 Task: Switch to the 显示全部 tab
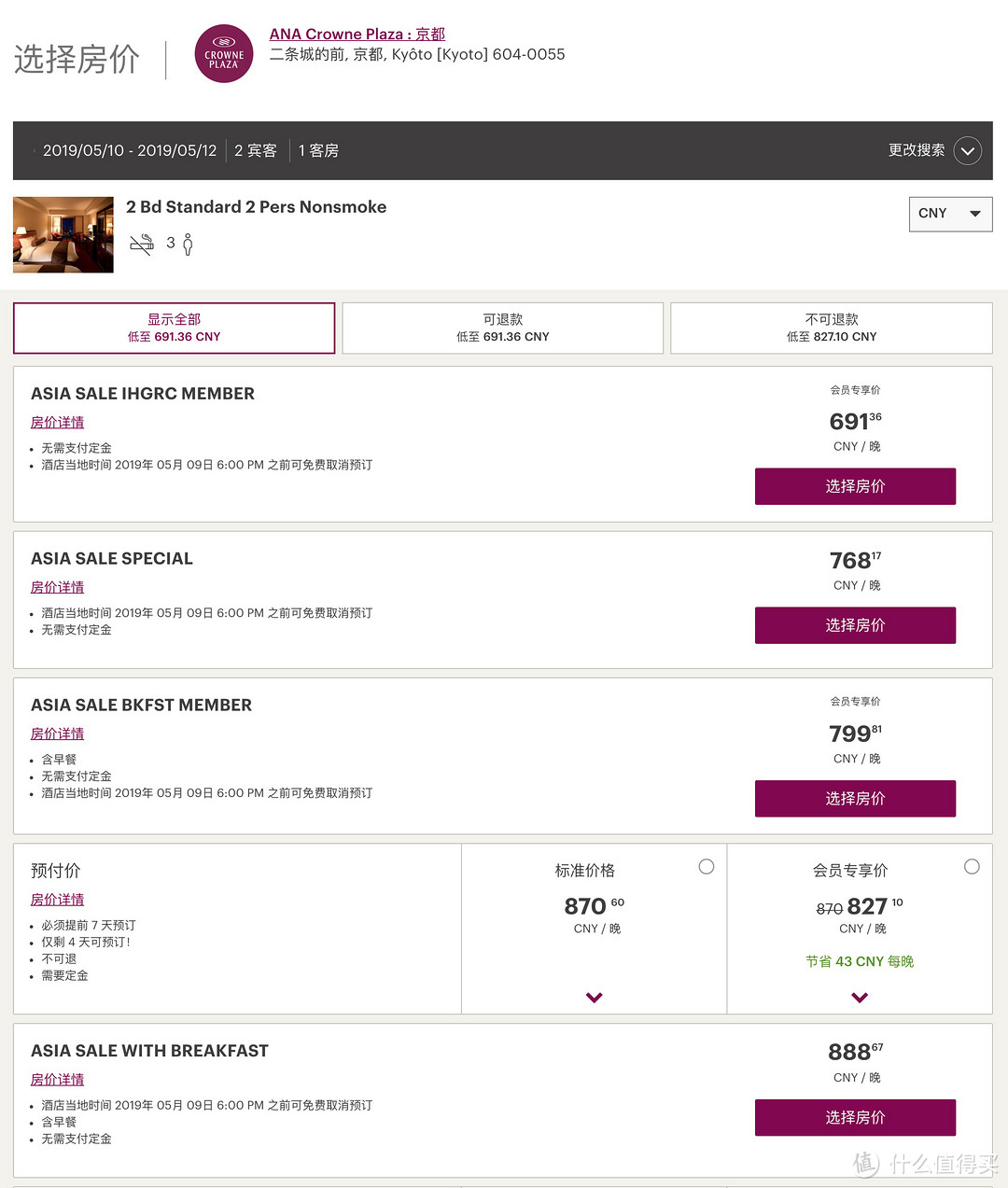click(174, 328)
